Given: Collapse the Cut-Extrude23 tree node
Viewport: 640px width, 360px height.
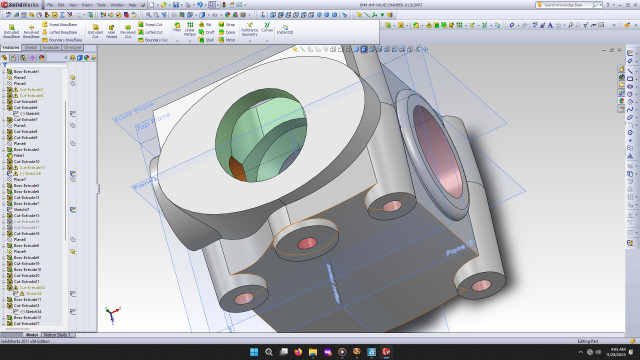Looking at the screenshot, I should click(x=4, y=306).
